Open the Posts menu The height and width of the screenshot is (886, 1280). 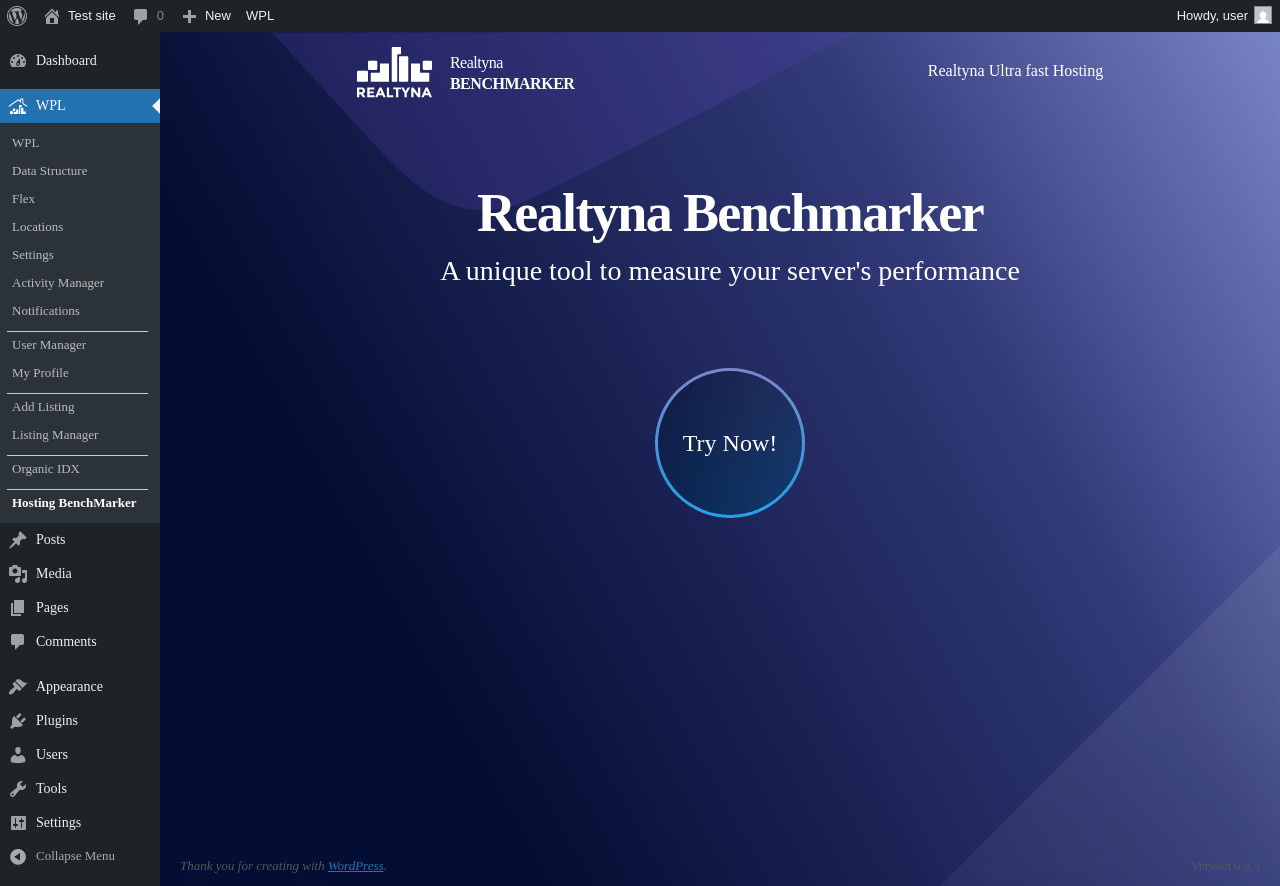pyautogui.click(x=80, y=540)
